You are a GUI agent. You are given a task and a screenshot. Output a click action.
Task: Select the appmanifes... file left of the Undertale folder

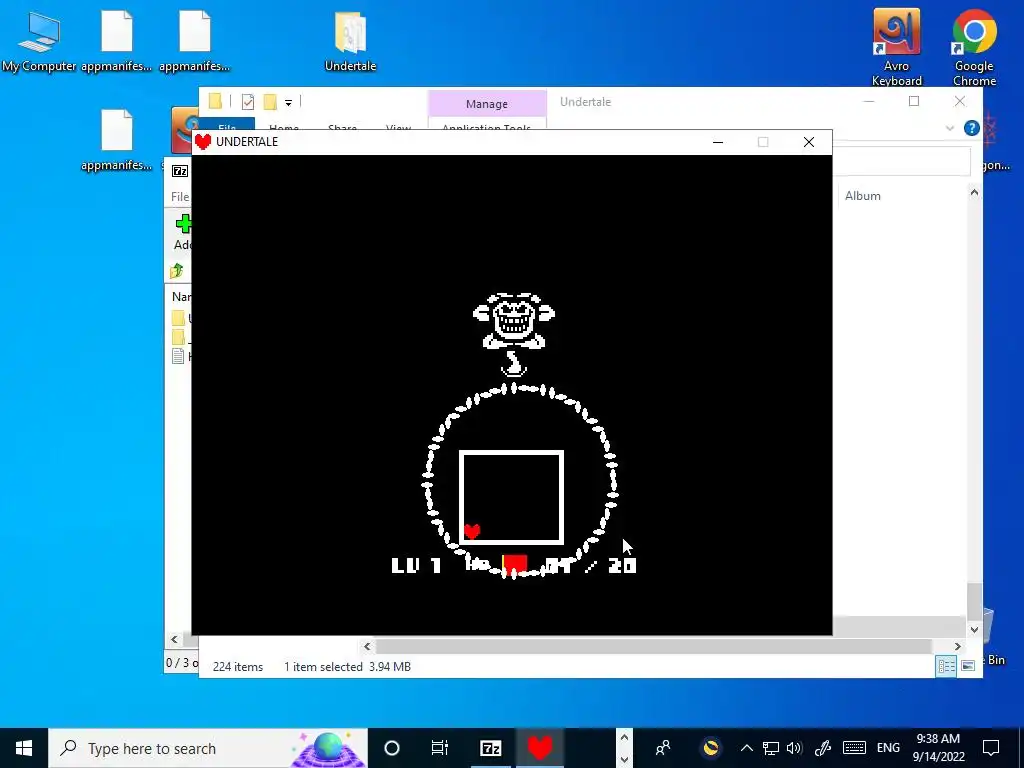click(195, 40)
